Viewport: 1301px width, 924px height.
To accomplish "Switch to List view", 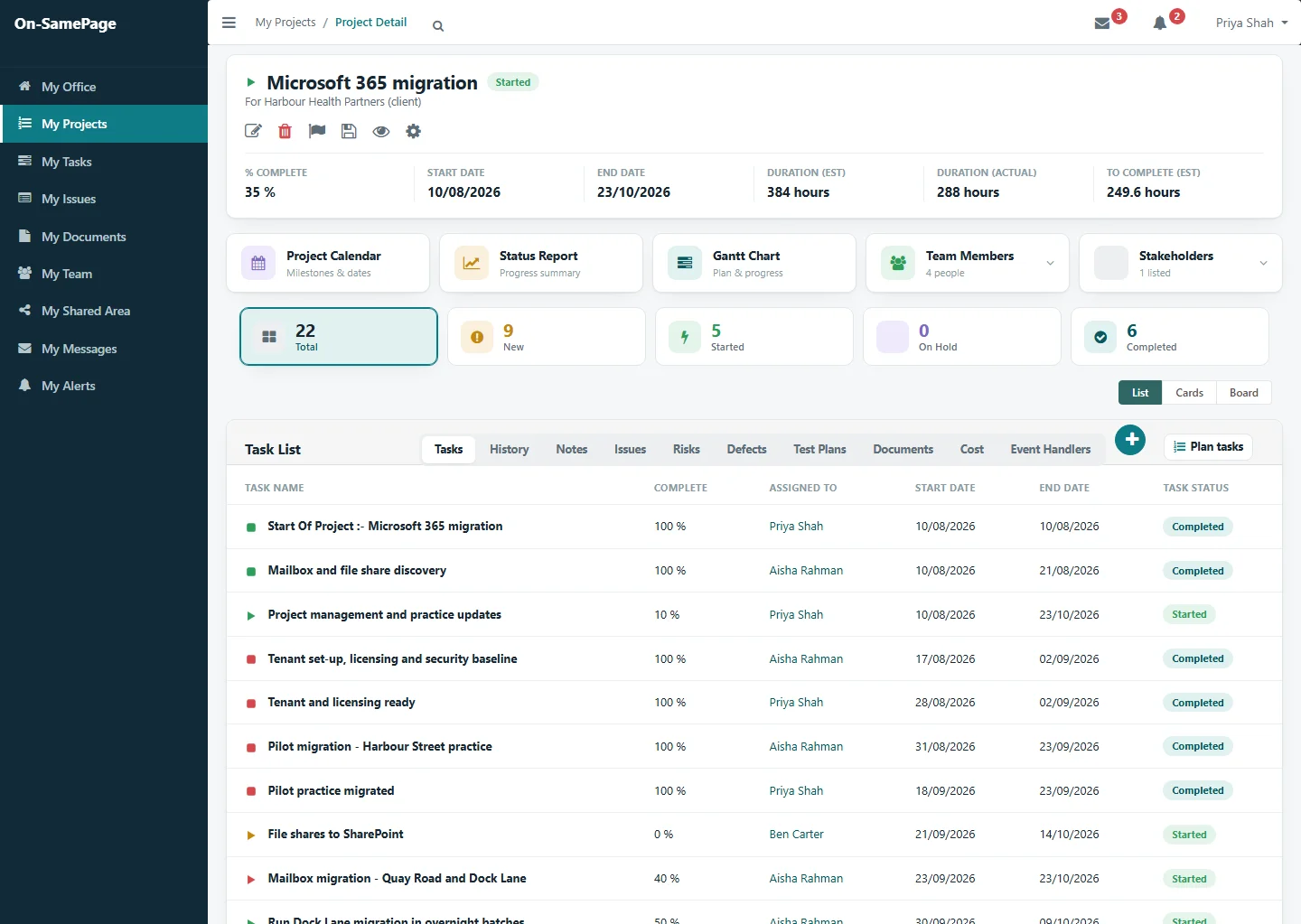I will click(x=1140, y=393).
